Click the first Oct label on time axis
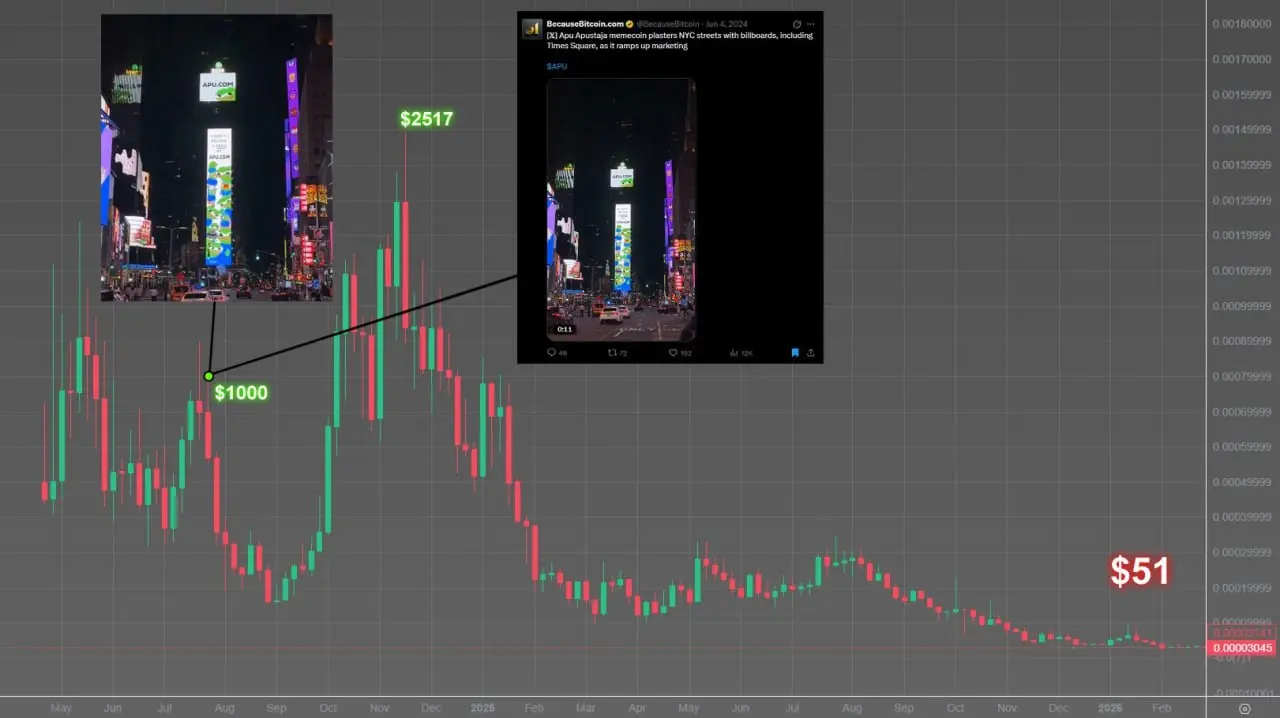Screen dimensions: 1280x718 (328, 708)
